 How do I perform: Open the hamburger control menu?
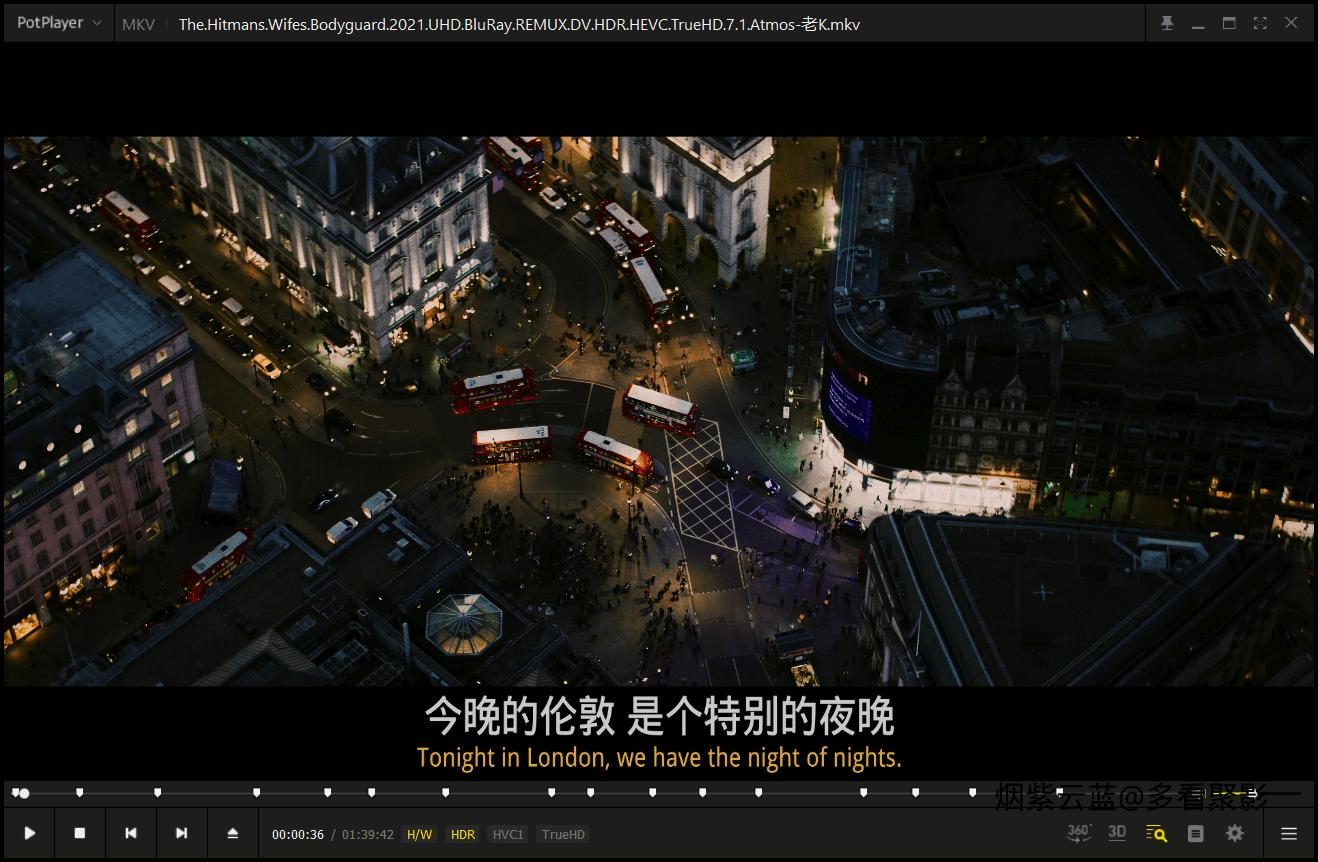click(x=1289, y=832)
